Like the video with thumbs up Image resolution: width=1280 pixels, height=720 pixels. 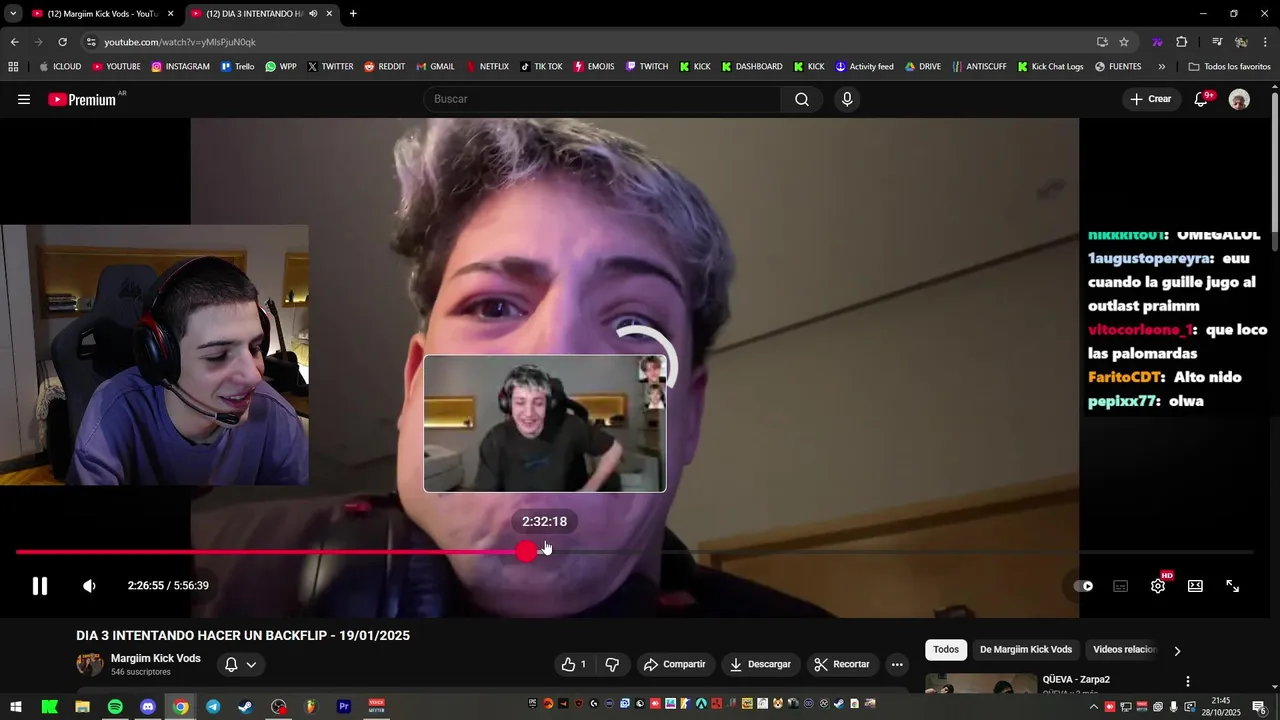(x=574, y=664)
